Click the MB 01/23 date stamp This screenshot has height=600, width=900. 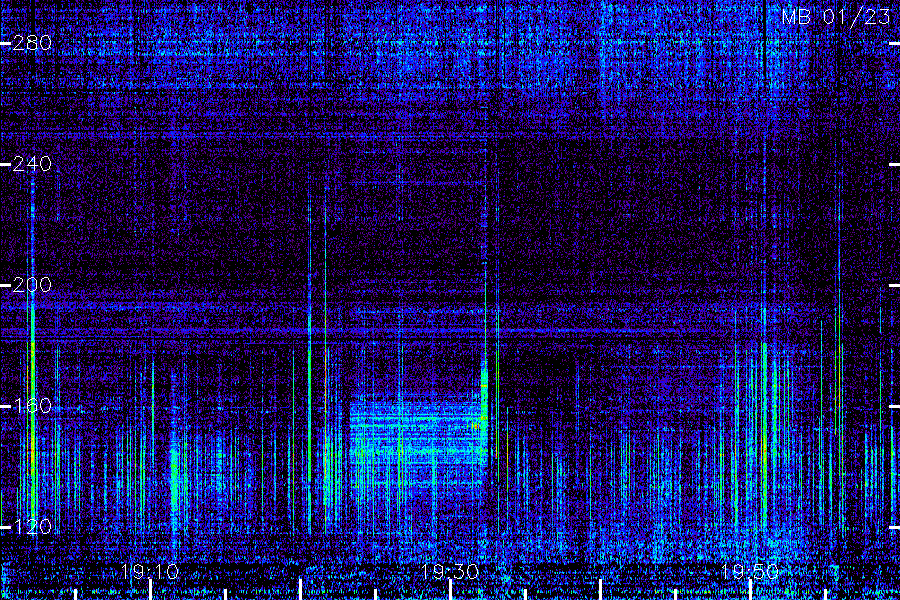(x=836, y=17)
